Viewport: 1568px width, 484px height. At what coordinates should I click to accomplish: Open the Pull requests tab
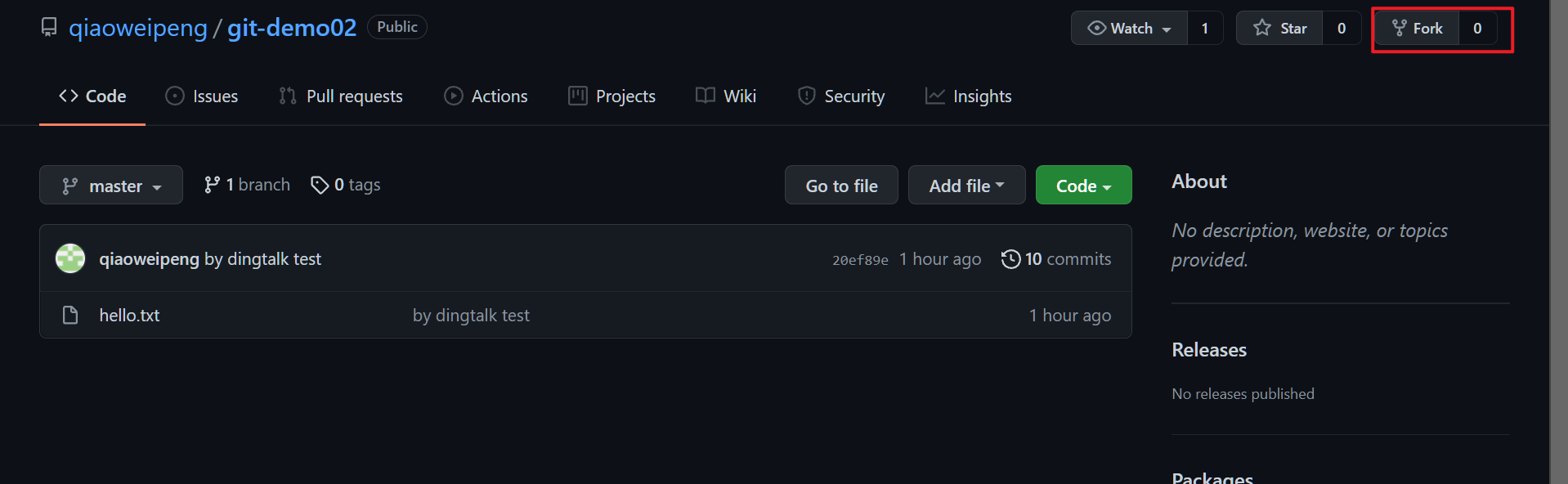(341, 96)
